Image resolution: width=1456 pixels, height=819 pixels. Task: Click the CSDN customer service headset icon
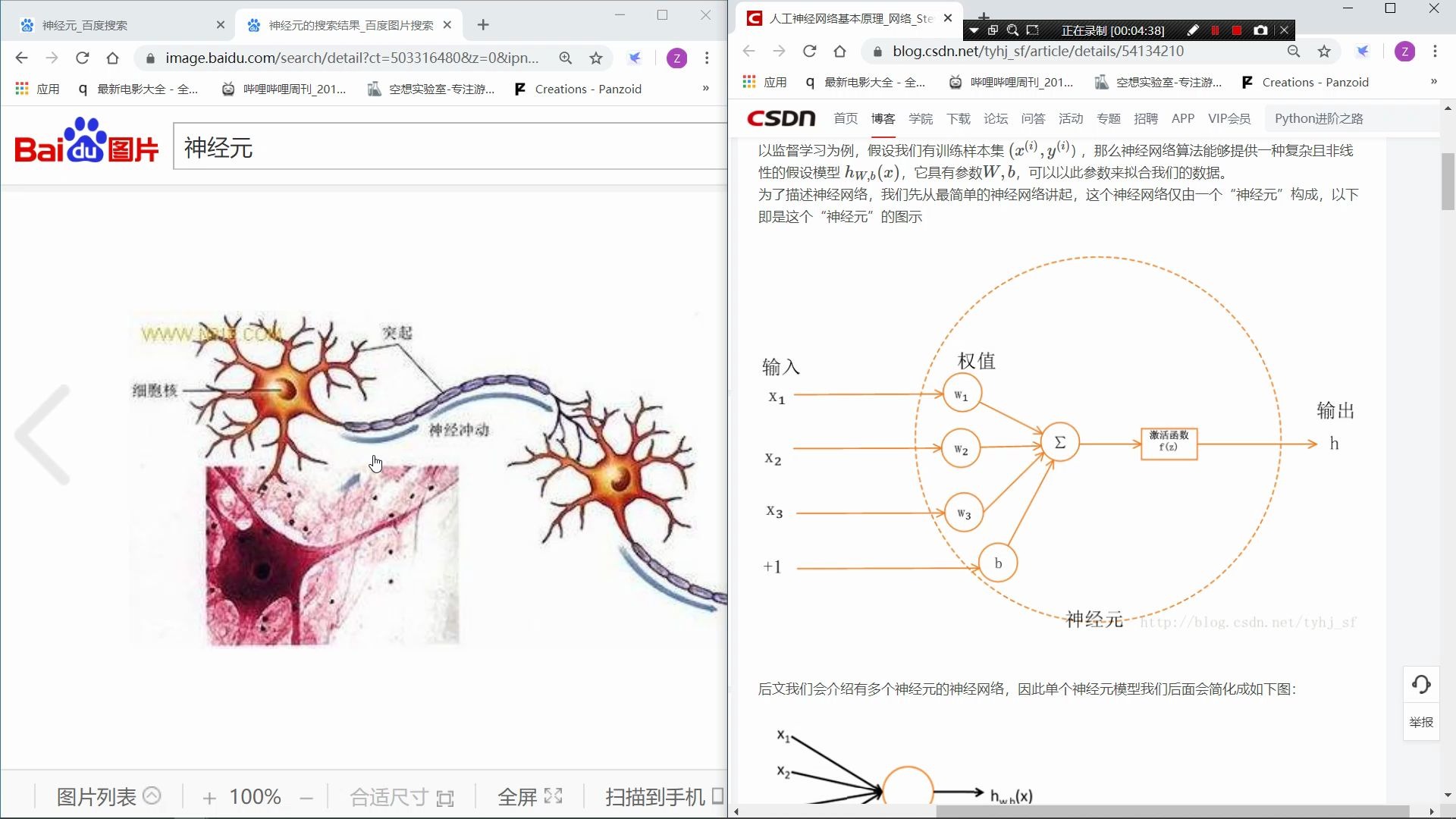1421,685
